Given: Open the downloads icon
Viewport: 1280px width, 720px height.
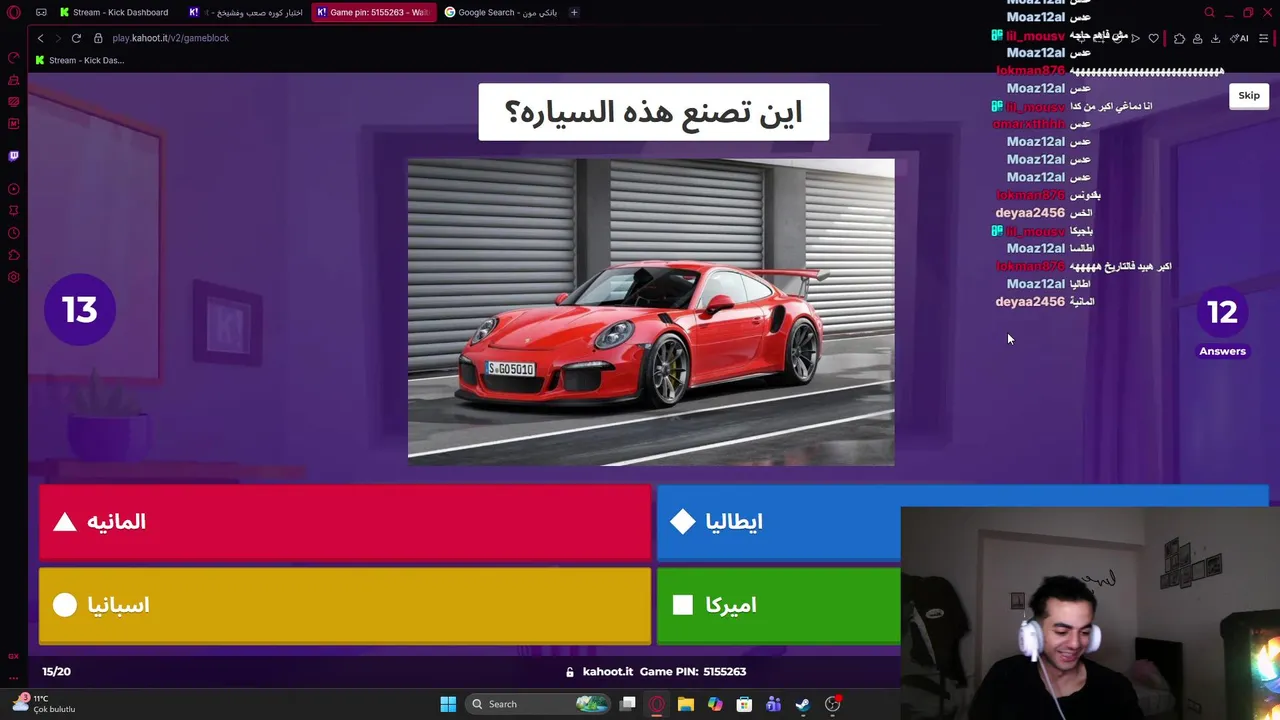Looking at the screenshot, I should click(1215, 38).
